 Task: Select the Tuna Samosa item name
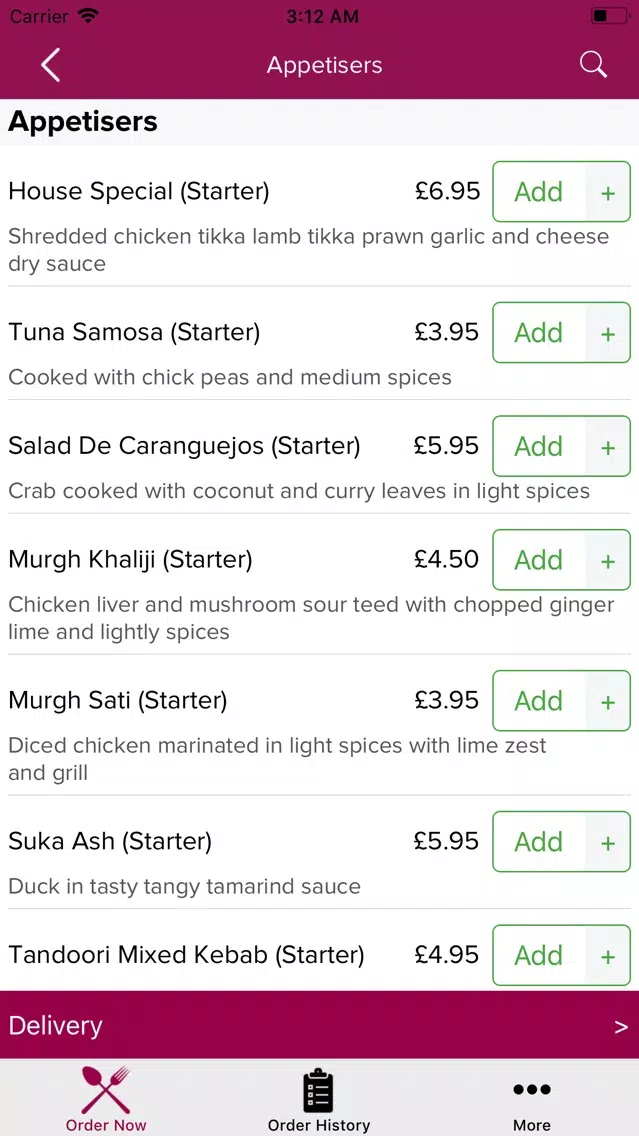(134, 333)
